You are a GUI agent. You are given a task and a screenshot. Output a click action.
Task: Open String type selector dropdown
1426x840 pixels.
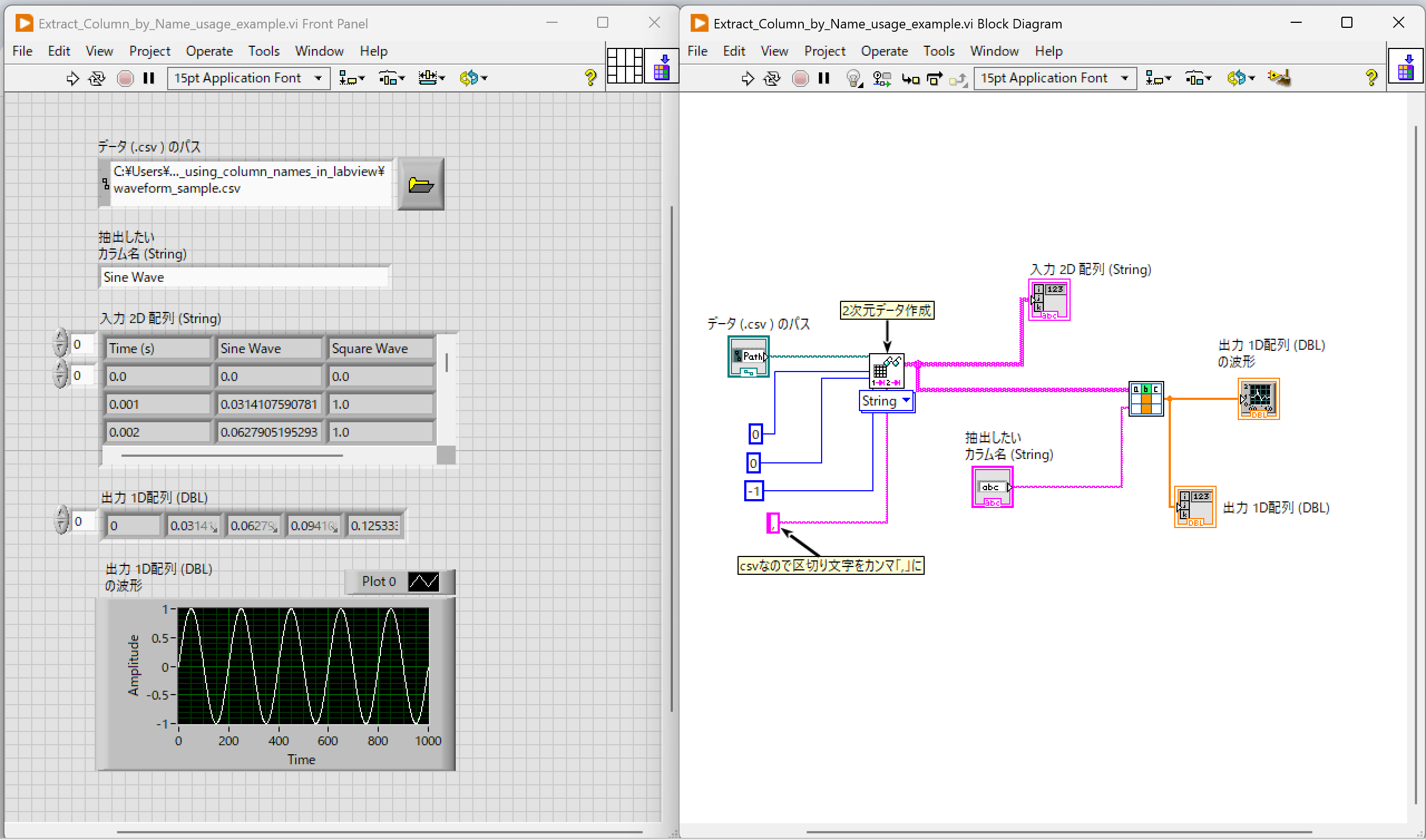point(887,401)
